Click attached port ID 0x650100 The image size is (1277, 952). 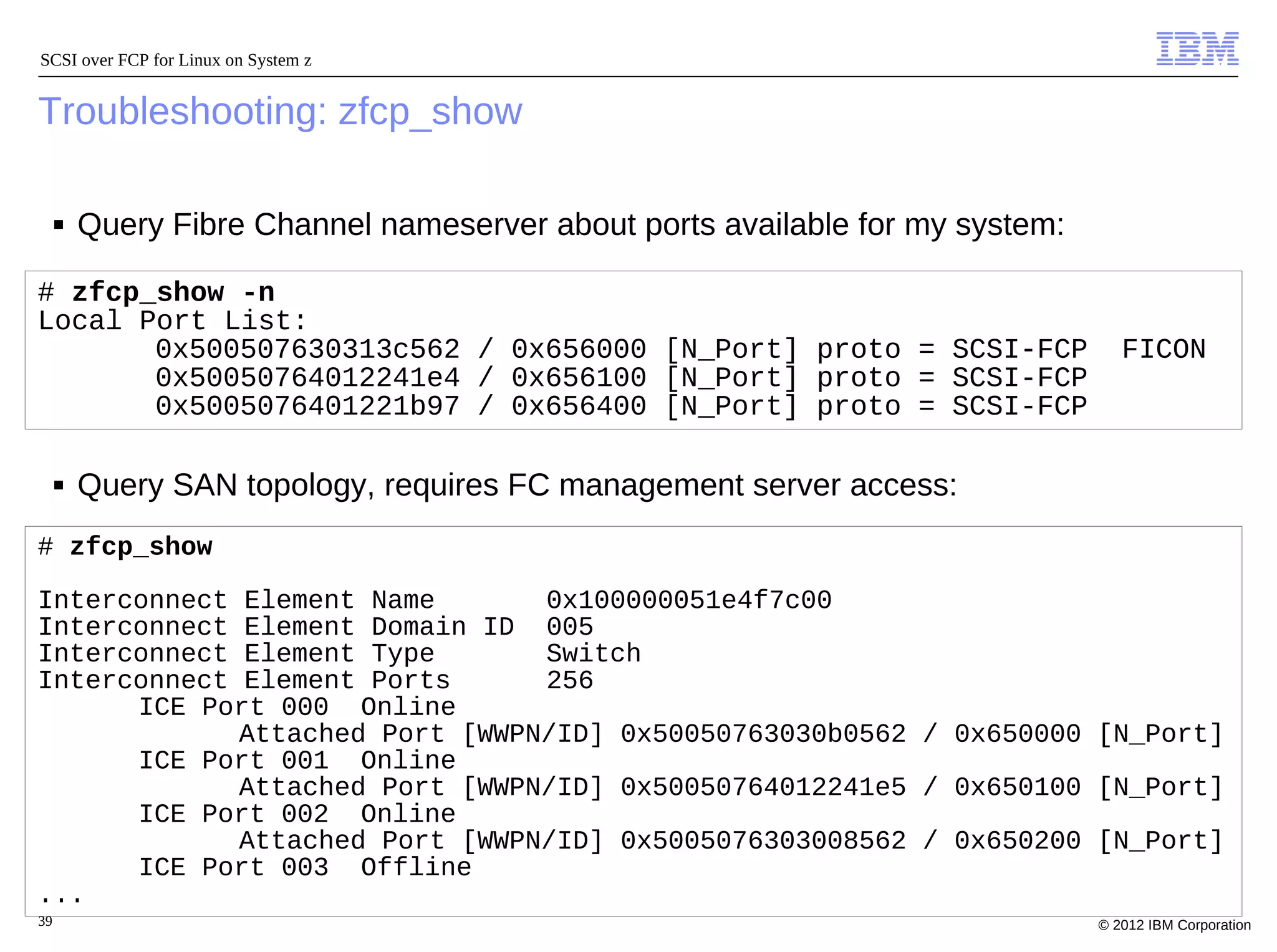point(1018,788)
